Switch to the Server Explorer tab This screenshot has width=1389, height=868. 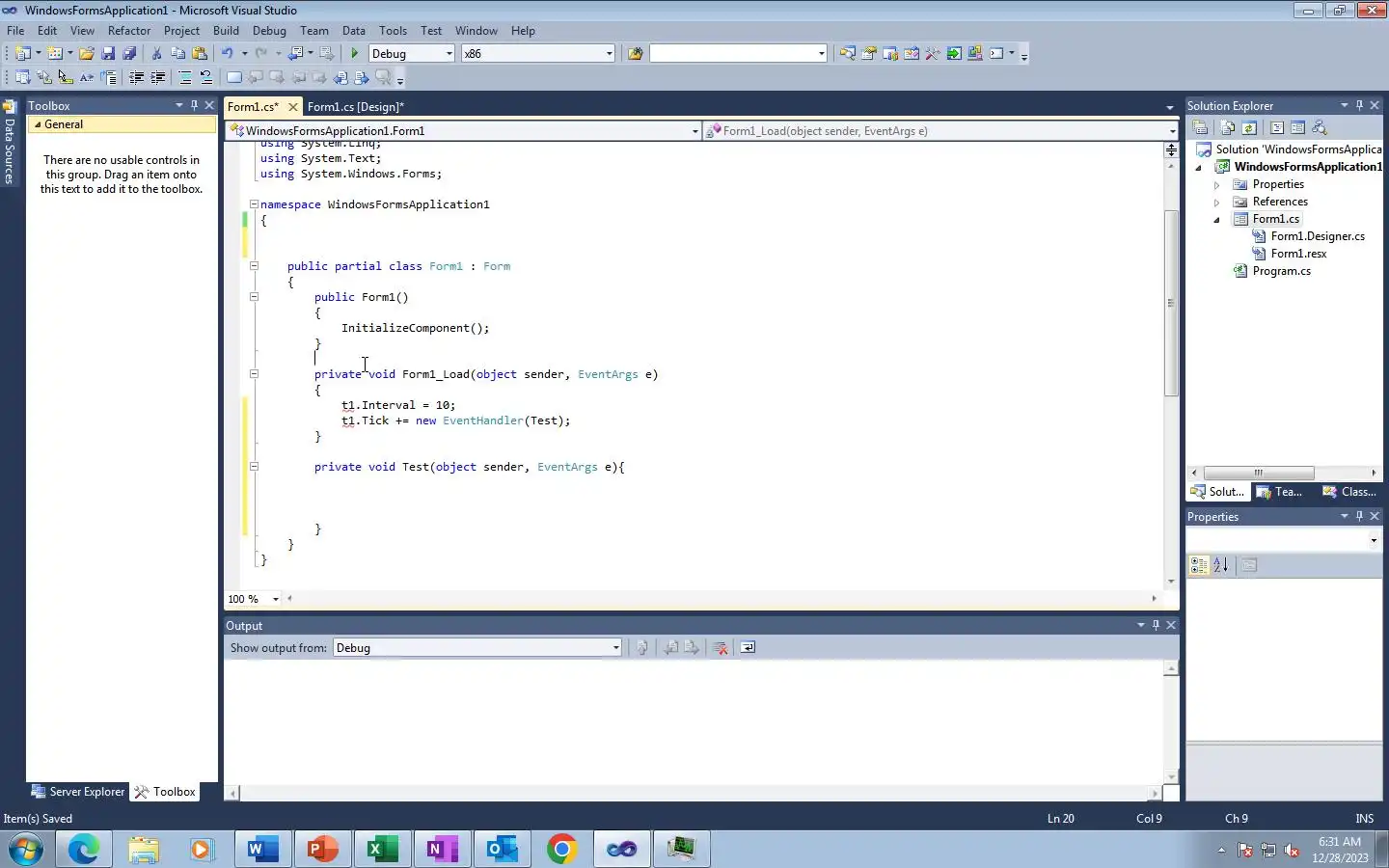pos(78,792)
